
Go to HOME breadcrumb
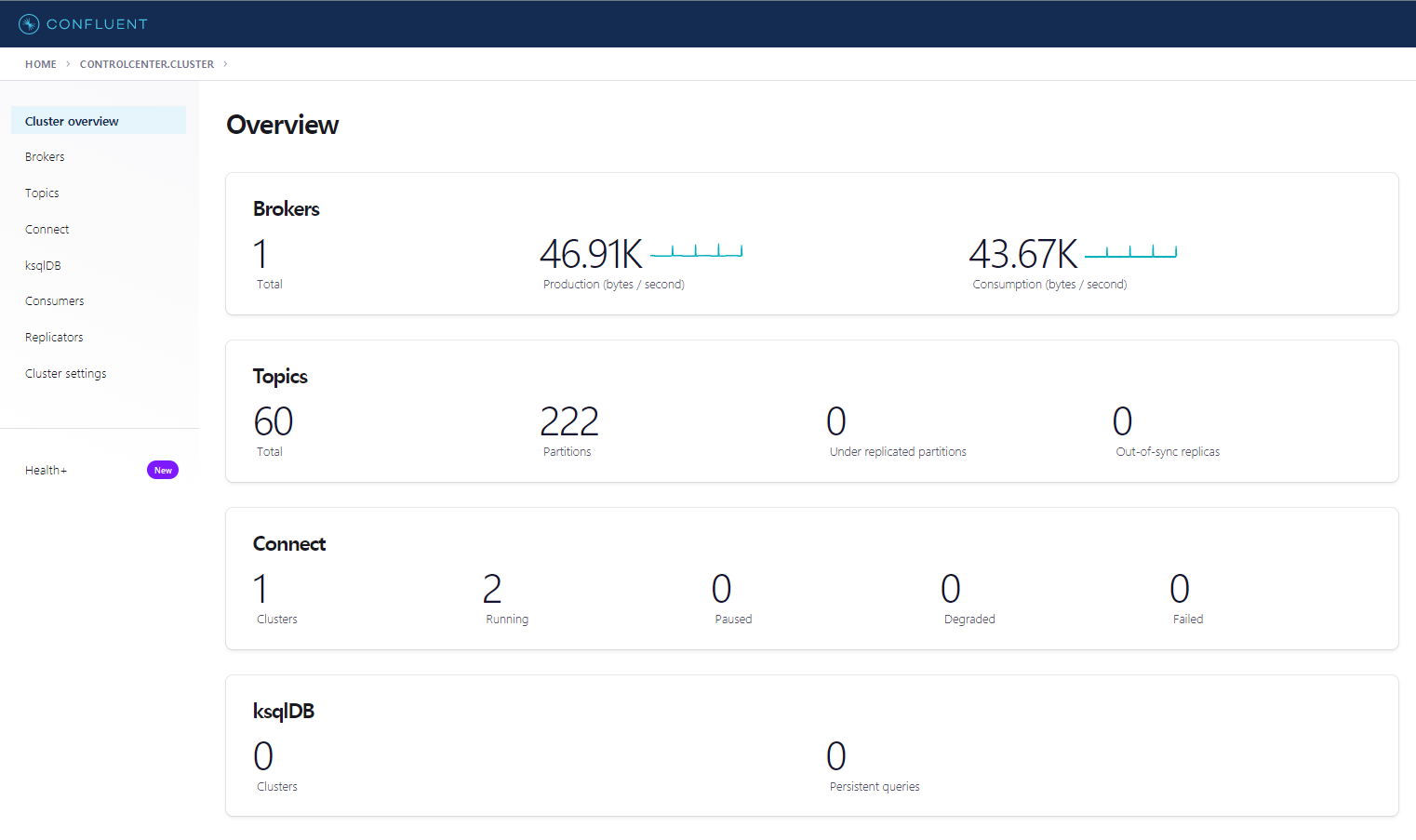tap(41, 64)
